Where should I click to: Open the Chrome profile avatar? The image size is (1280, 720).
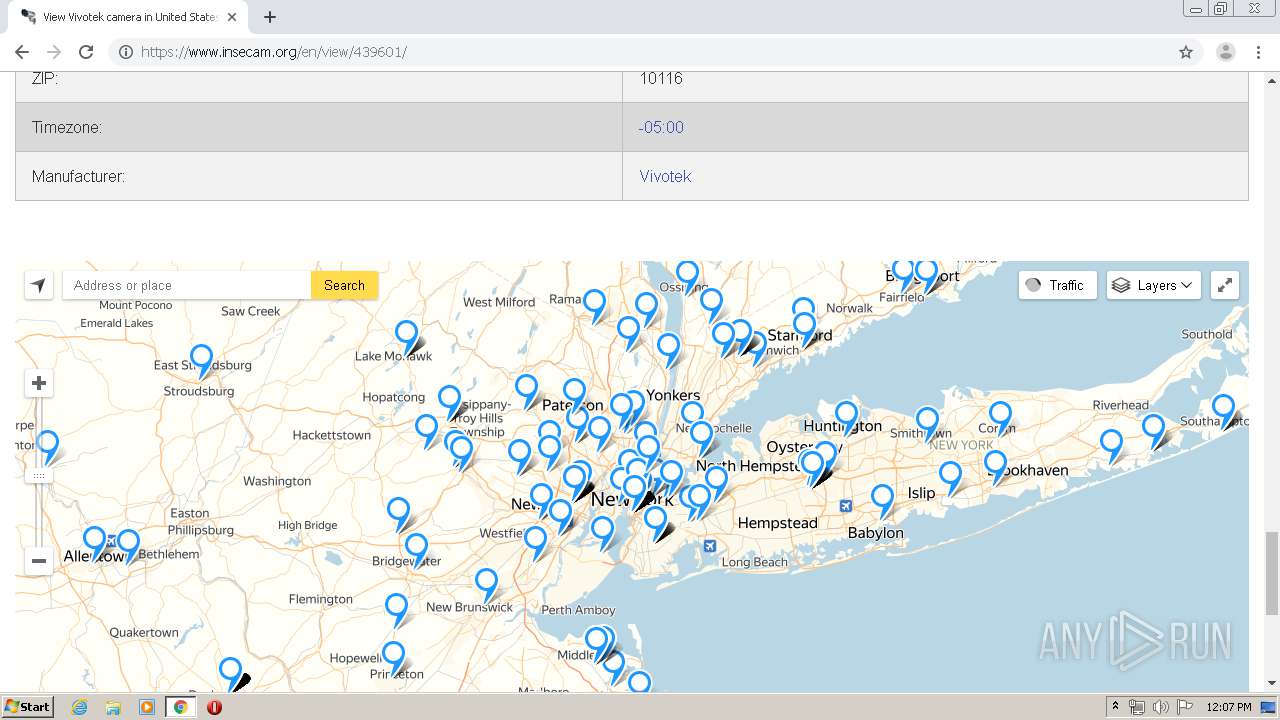(x=1226, y=52)
